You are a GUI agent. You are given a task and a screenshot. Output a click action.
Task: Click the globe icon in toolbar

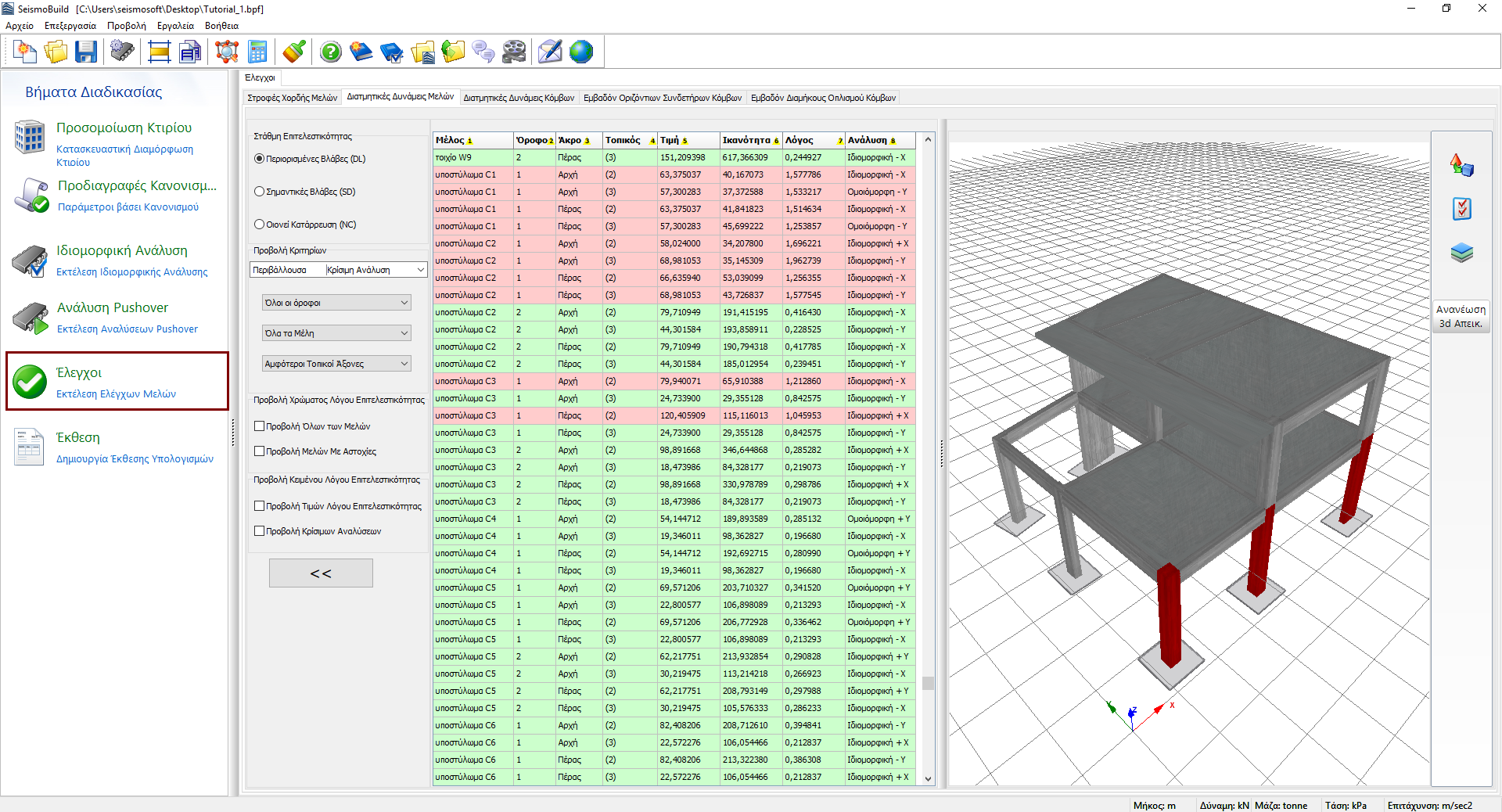pos(581,52)
